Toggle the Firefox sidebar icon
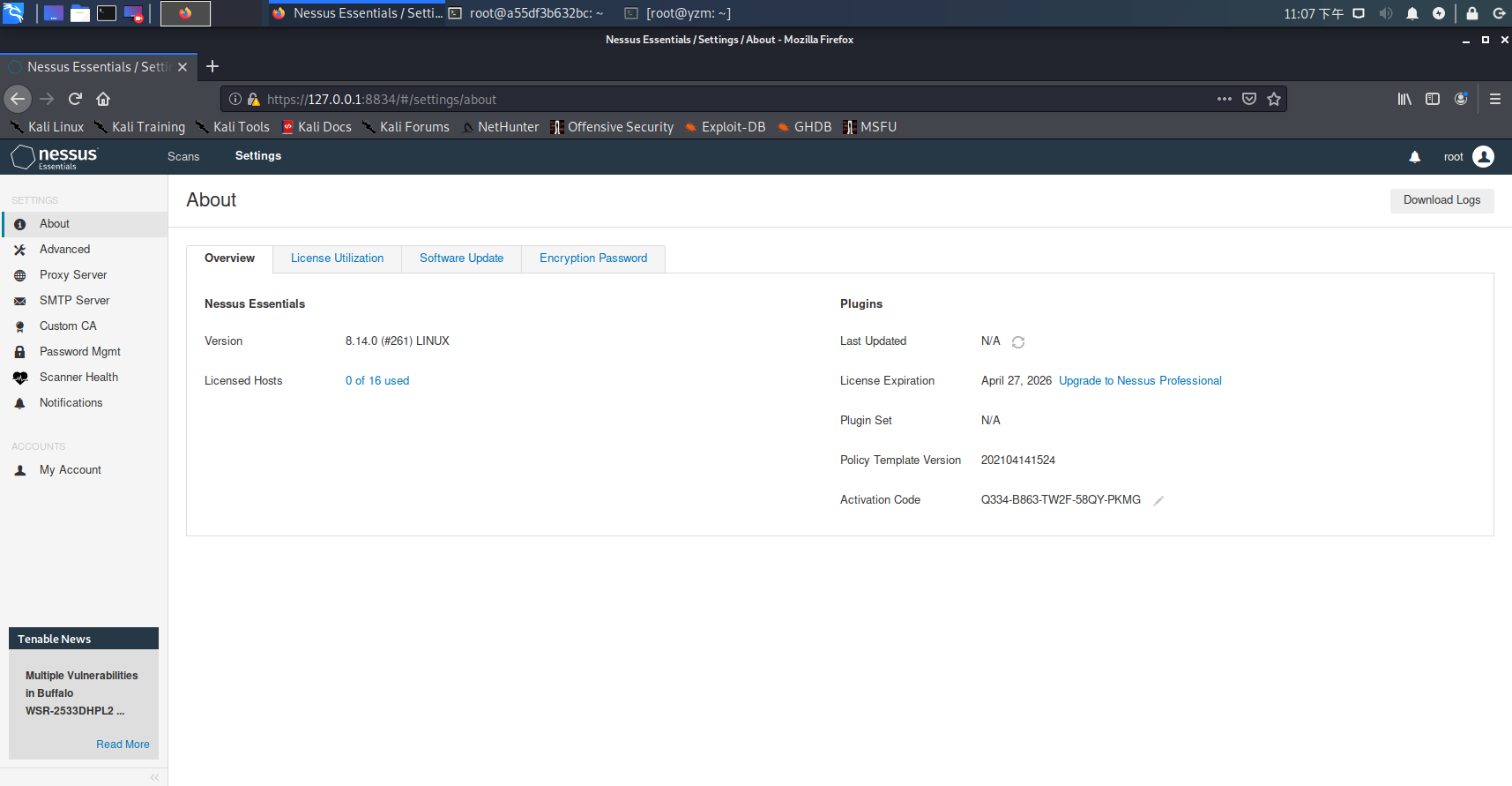The width and height of the screenshot is (1512, 786). tap(1433, 99)
